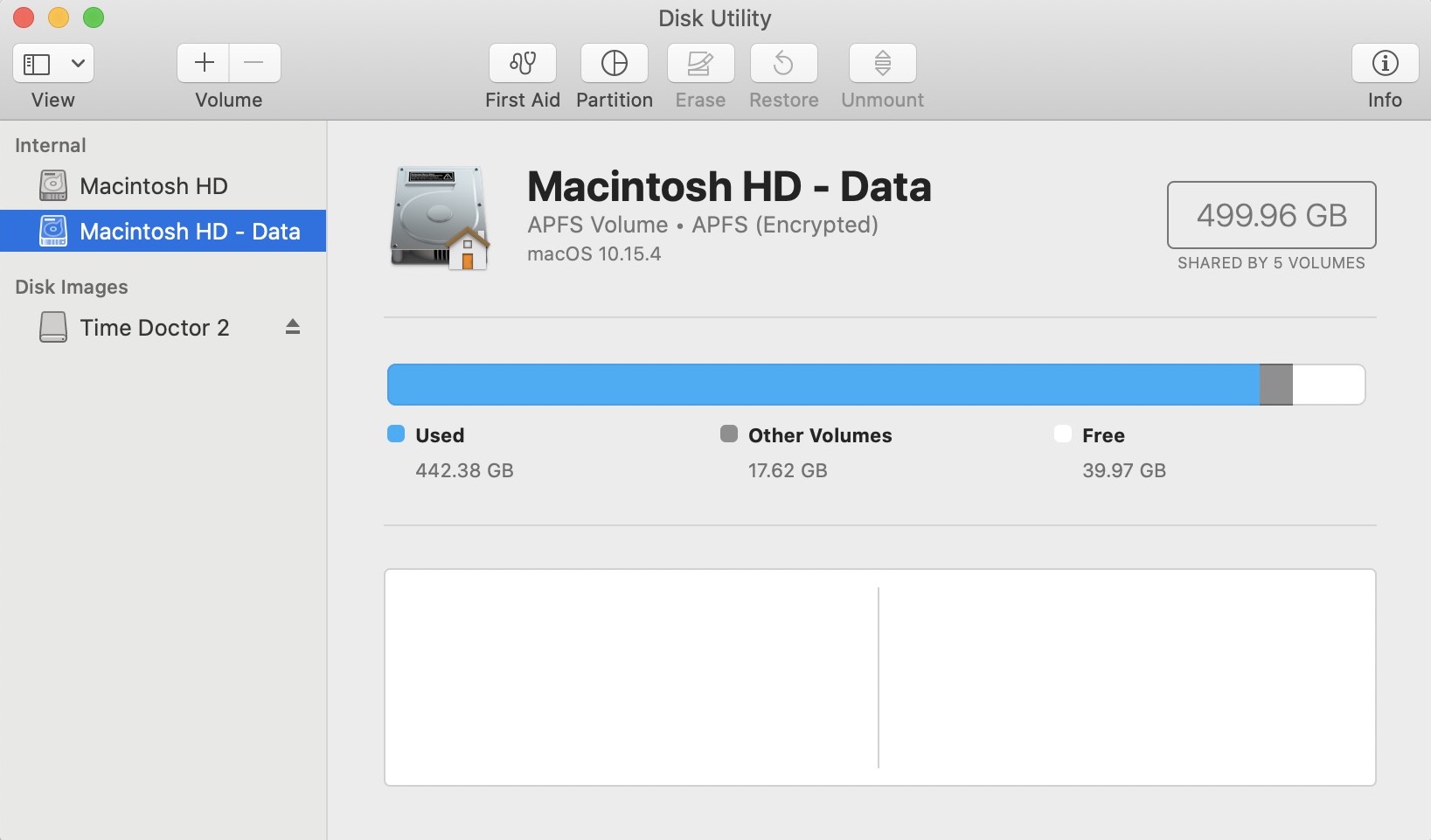Remove a volume with the minus button
Image resolution: width=1431 pixels, height=840 pixels.
(x=254, y=63)
